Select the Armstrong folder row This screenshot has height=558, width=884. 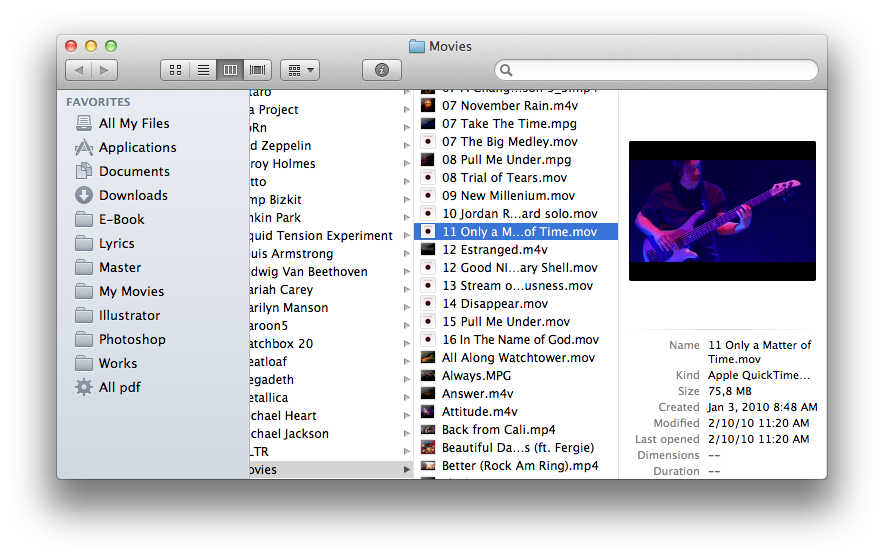click(331, 254)
